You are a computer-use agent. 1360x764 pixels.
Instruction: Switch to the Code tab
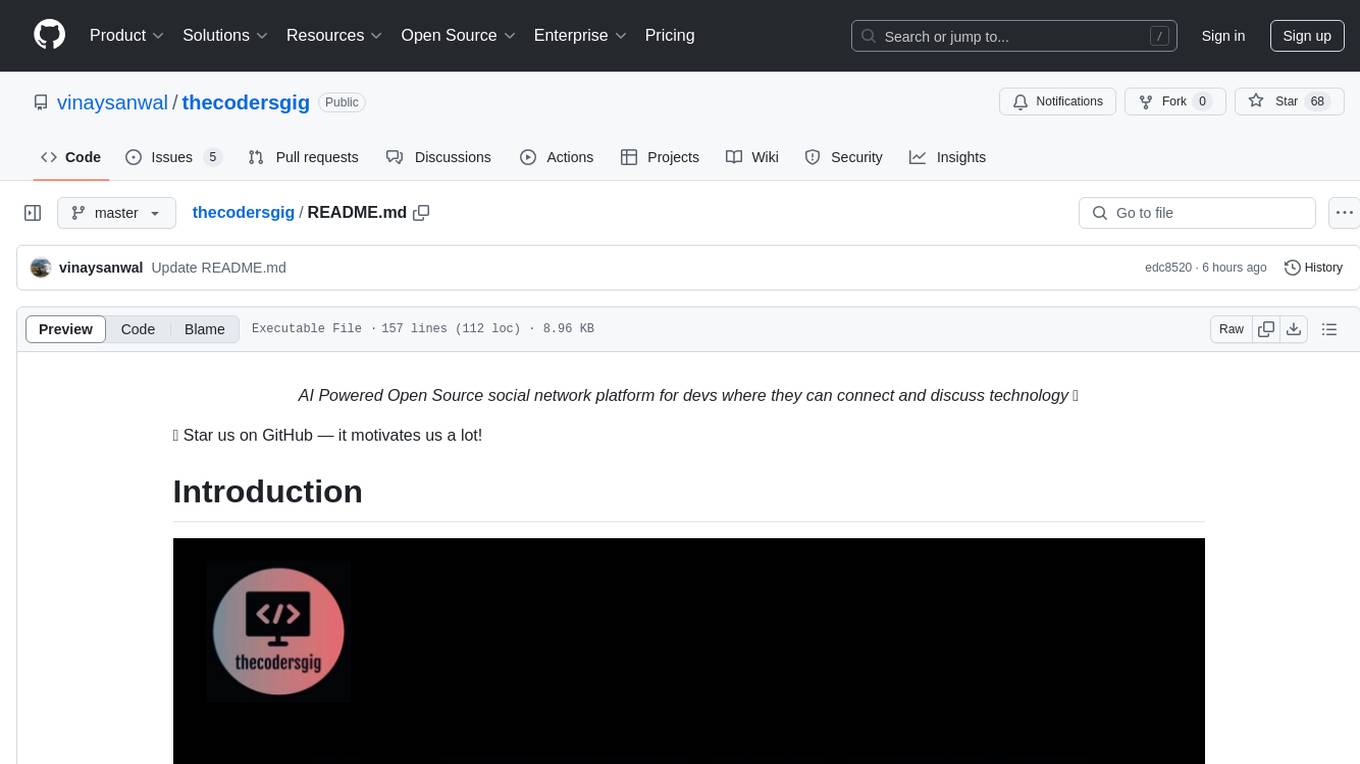[x=71, y=157]
